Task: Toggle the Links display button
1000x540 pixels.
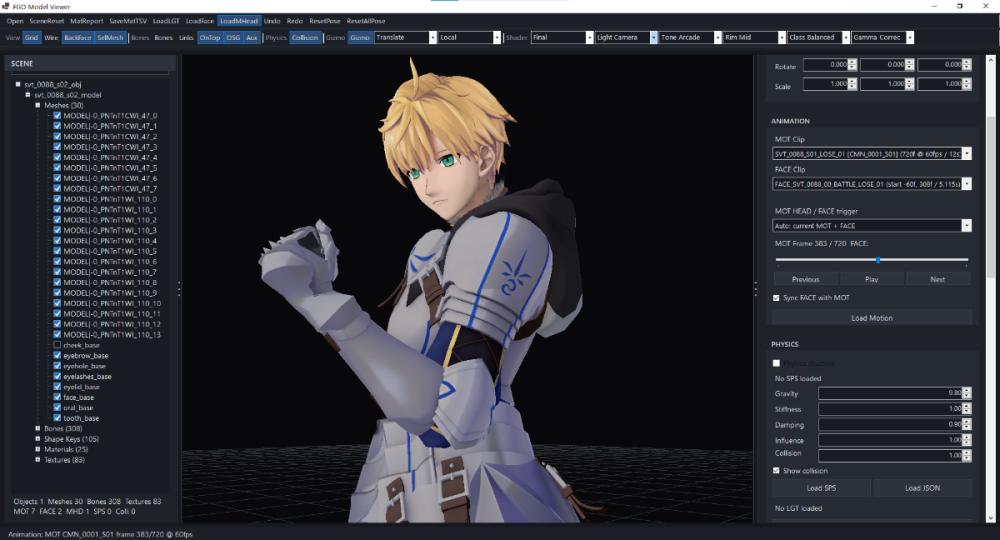Action: pos(186,38)
